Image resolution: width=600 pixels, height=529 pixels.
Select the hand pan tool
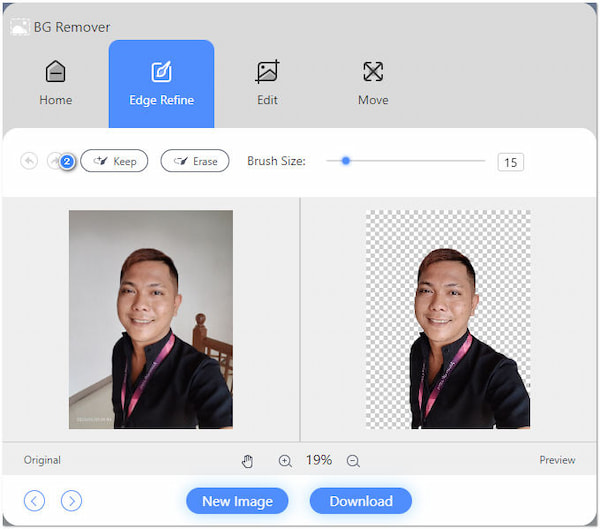click(x=248, y=460)
